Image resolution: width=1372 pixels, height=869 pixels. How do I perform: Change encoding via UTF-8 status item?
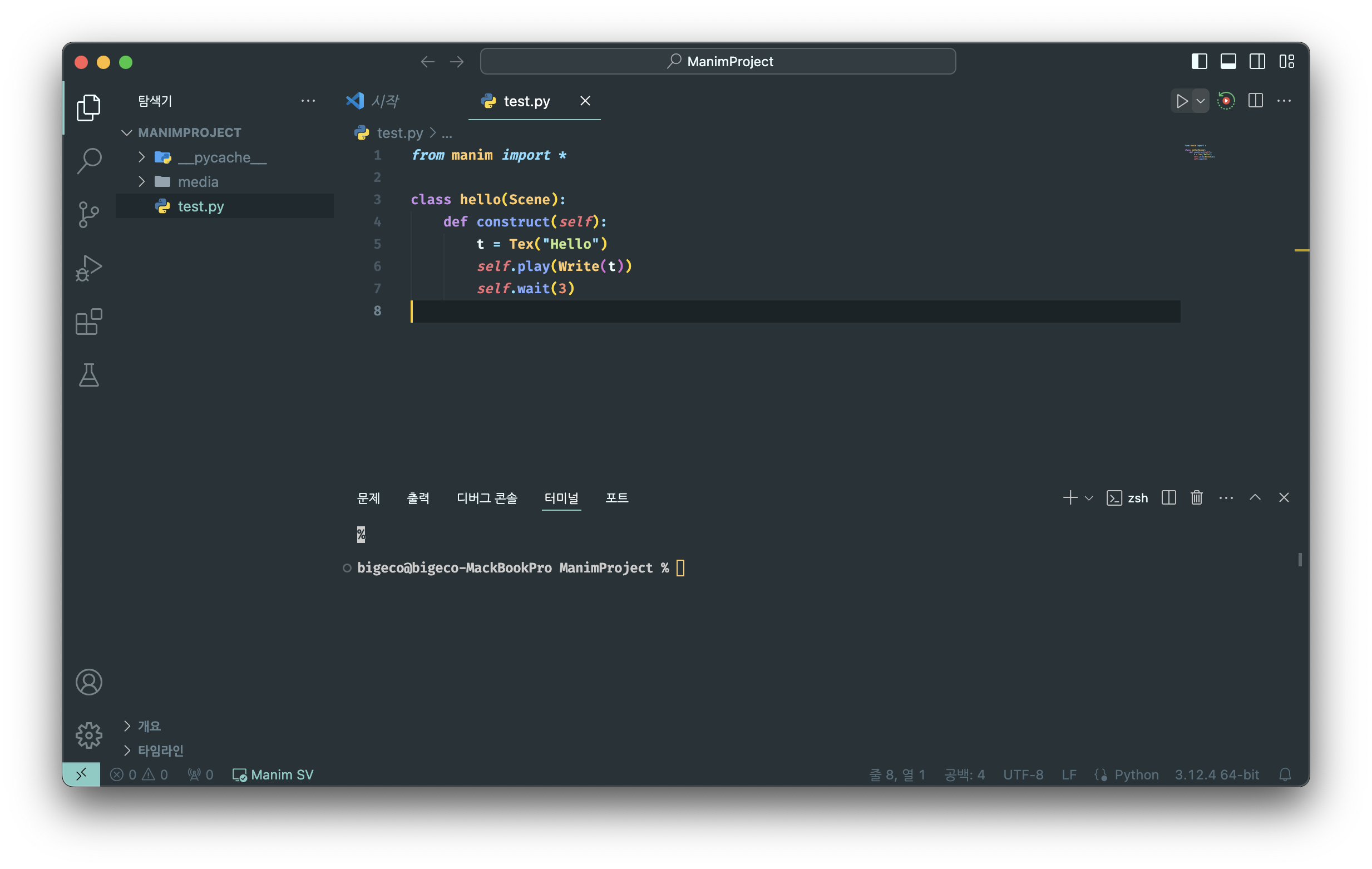coord(1023,774)
